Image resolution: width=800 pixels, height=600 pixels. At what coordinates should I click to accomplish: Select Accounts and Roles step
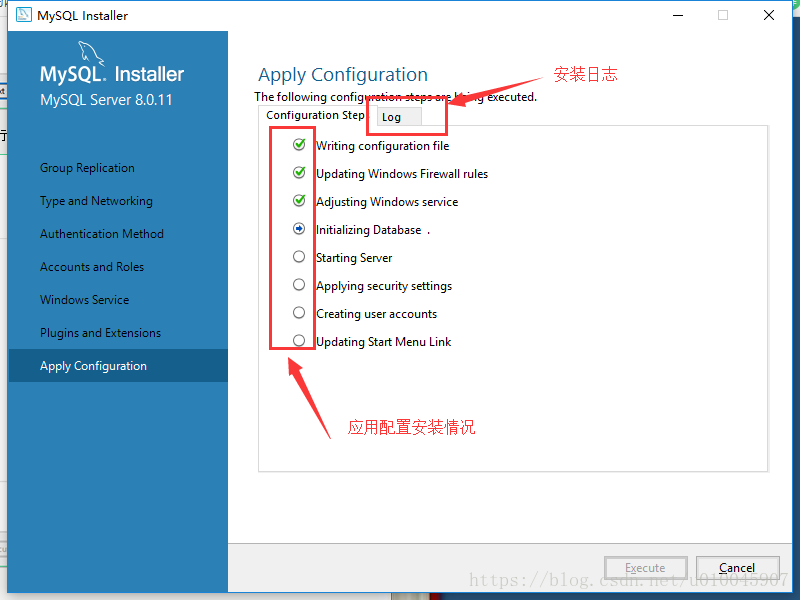[92, 267]
